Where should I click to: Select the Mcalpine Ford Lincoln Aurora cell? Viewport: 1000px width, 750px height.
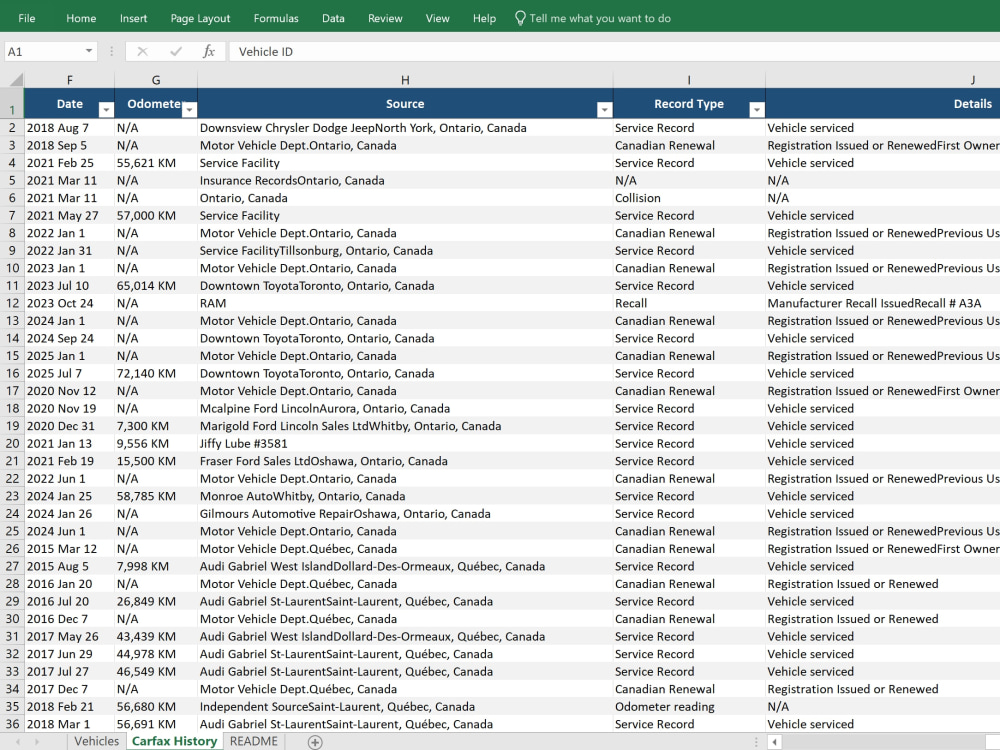tap(405, 408)
